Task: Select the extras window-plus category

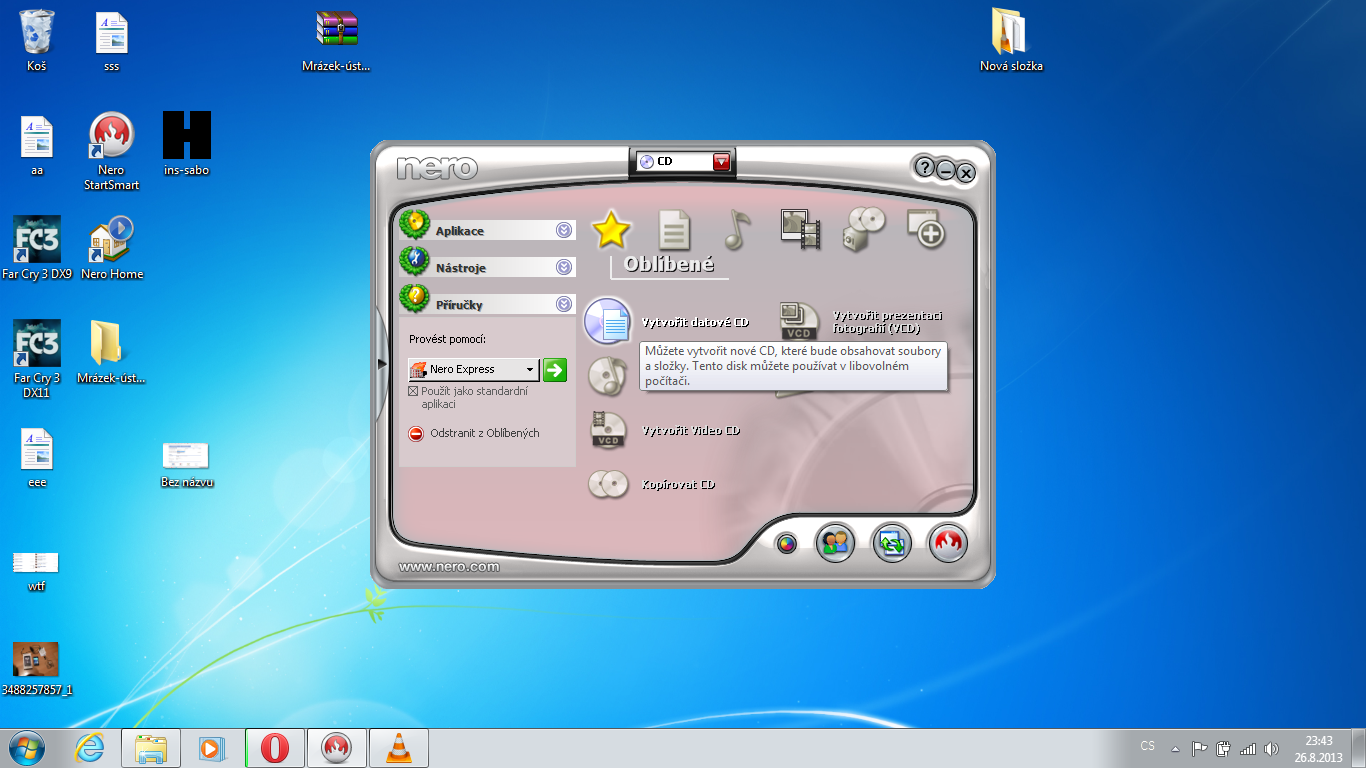Action: (926, 229)
